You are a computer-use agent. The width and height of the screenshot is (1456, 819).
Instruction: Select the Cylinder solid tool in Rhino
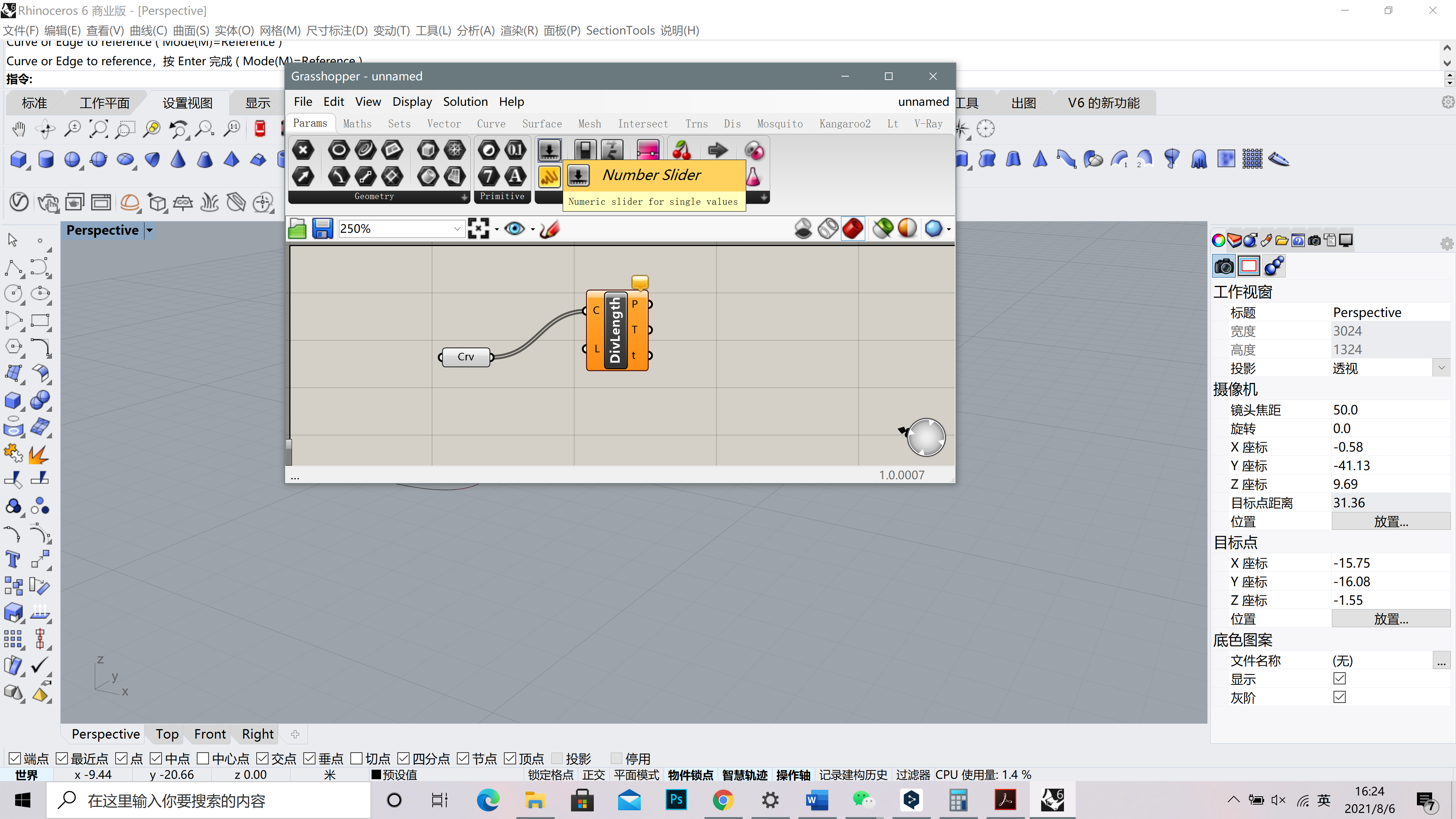coord(46,159)
